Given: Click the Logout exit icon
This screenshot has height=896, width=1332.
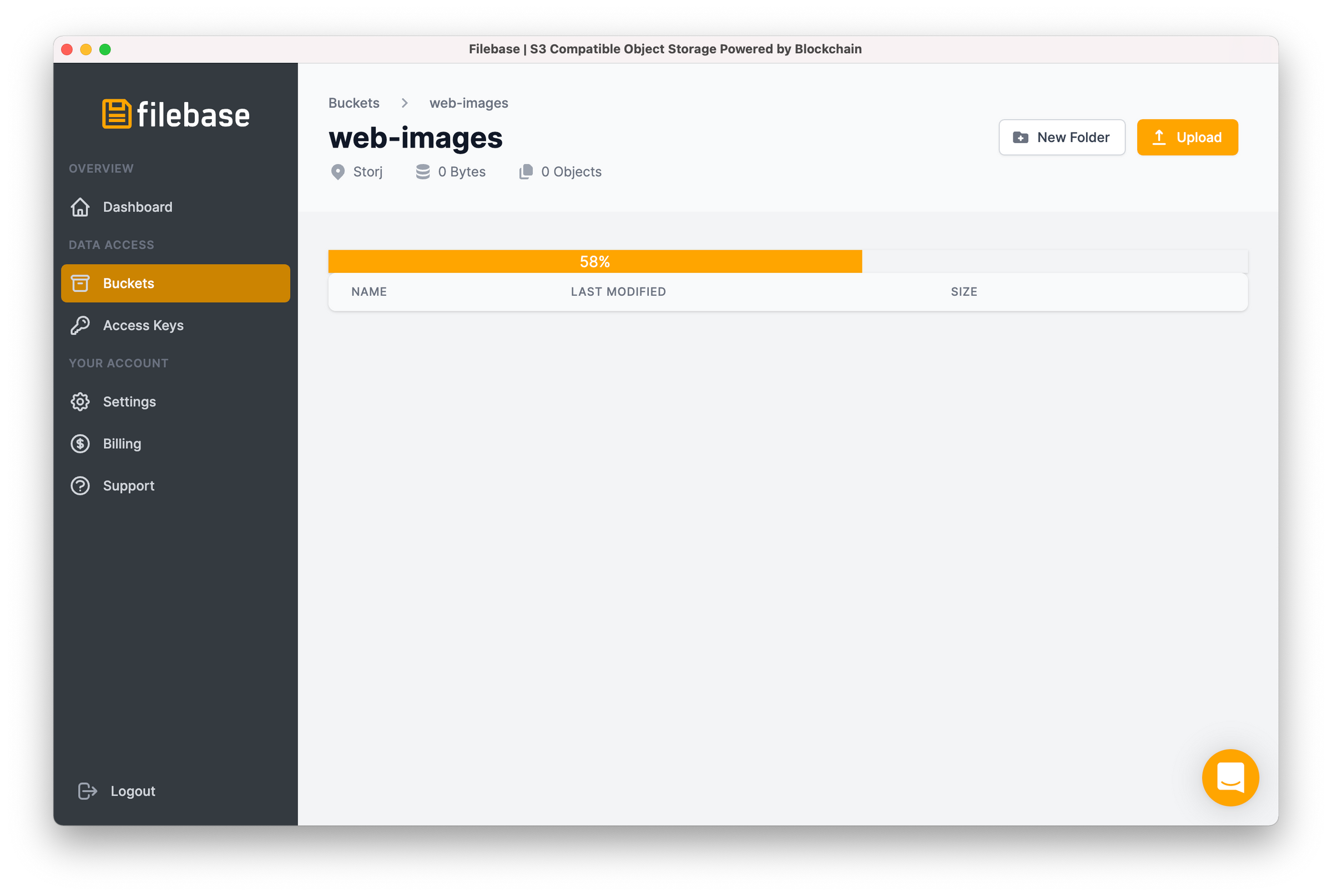Looking at the screenshot, I should click(x=87, y=791).
